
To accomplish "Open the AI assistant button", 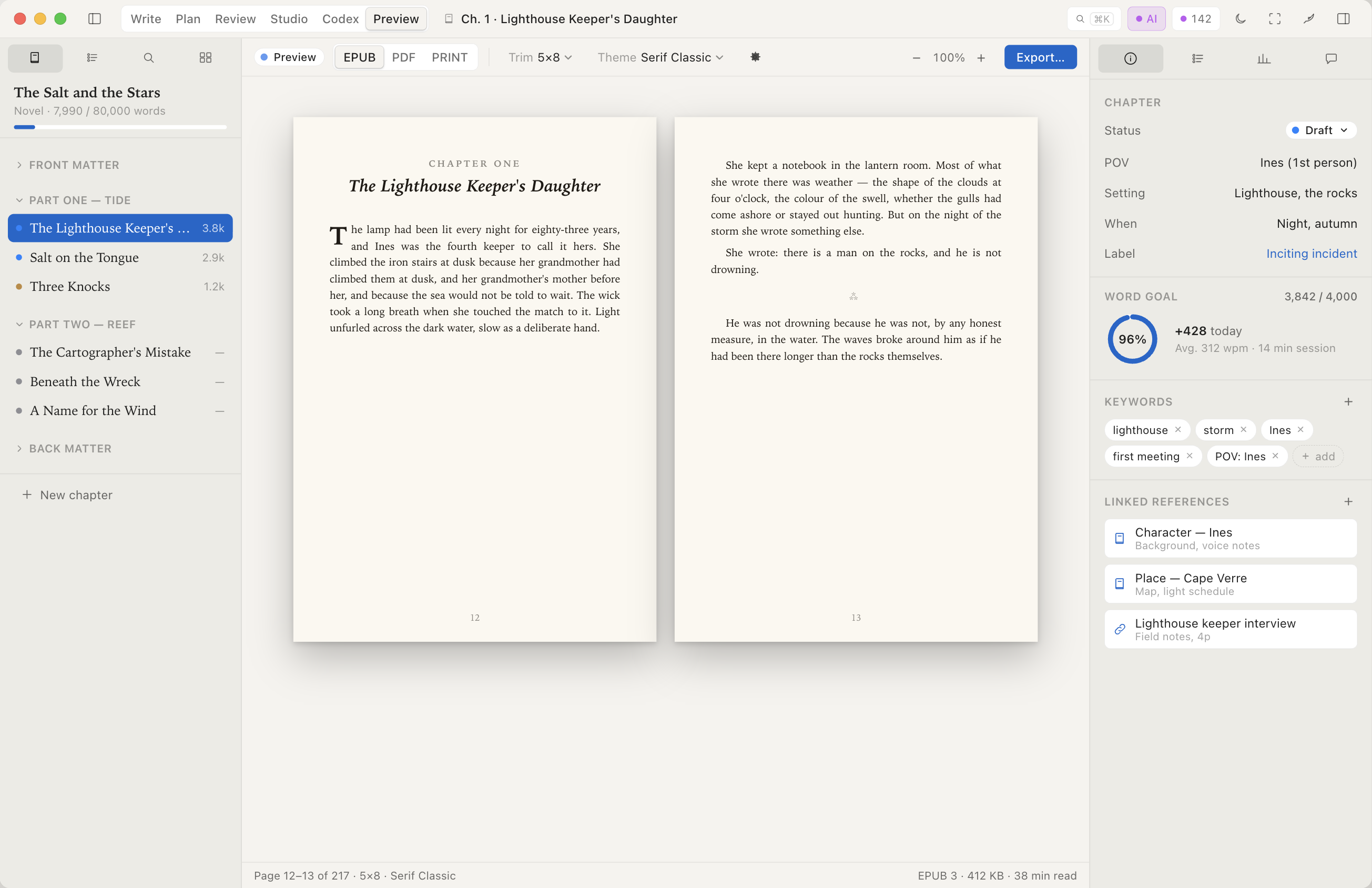I will (1146, 19).
